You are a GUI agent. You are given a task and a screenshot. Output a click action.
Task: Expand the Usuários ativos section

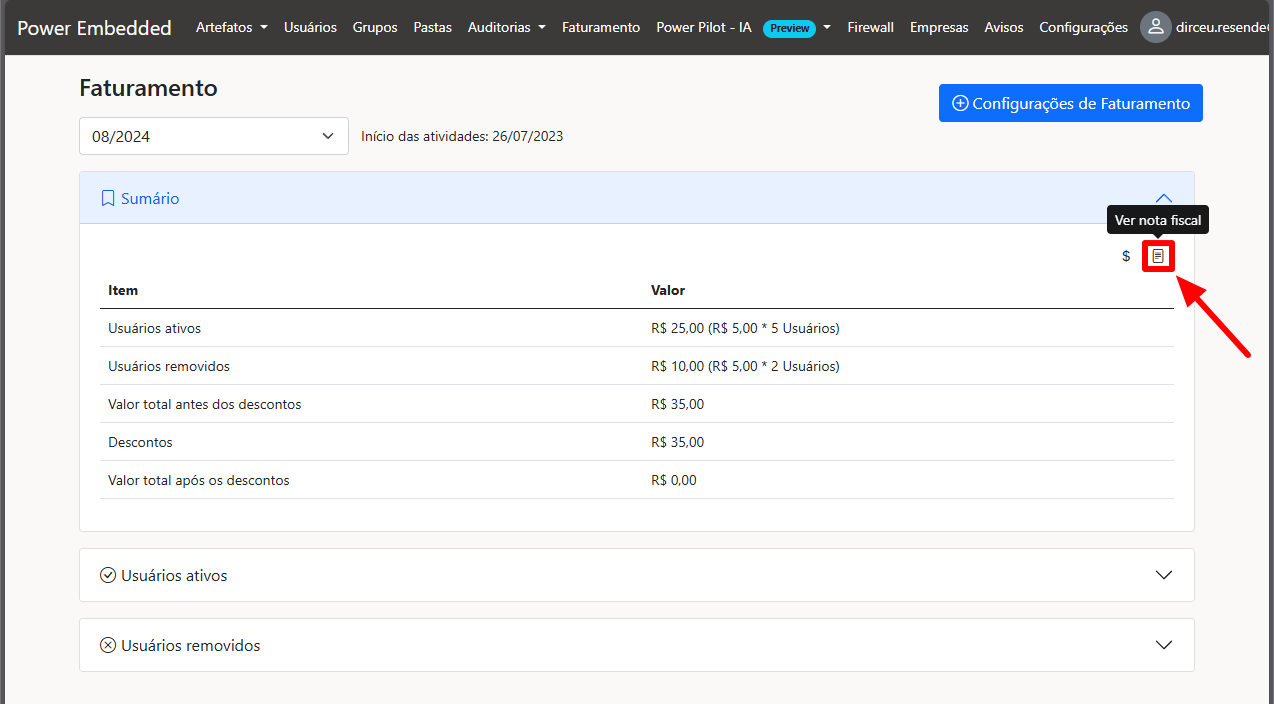pos(1163,575)
